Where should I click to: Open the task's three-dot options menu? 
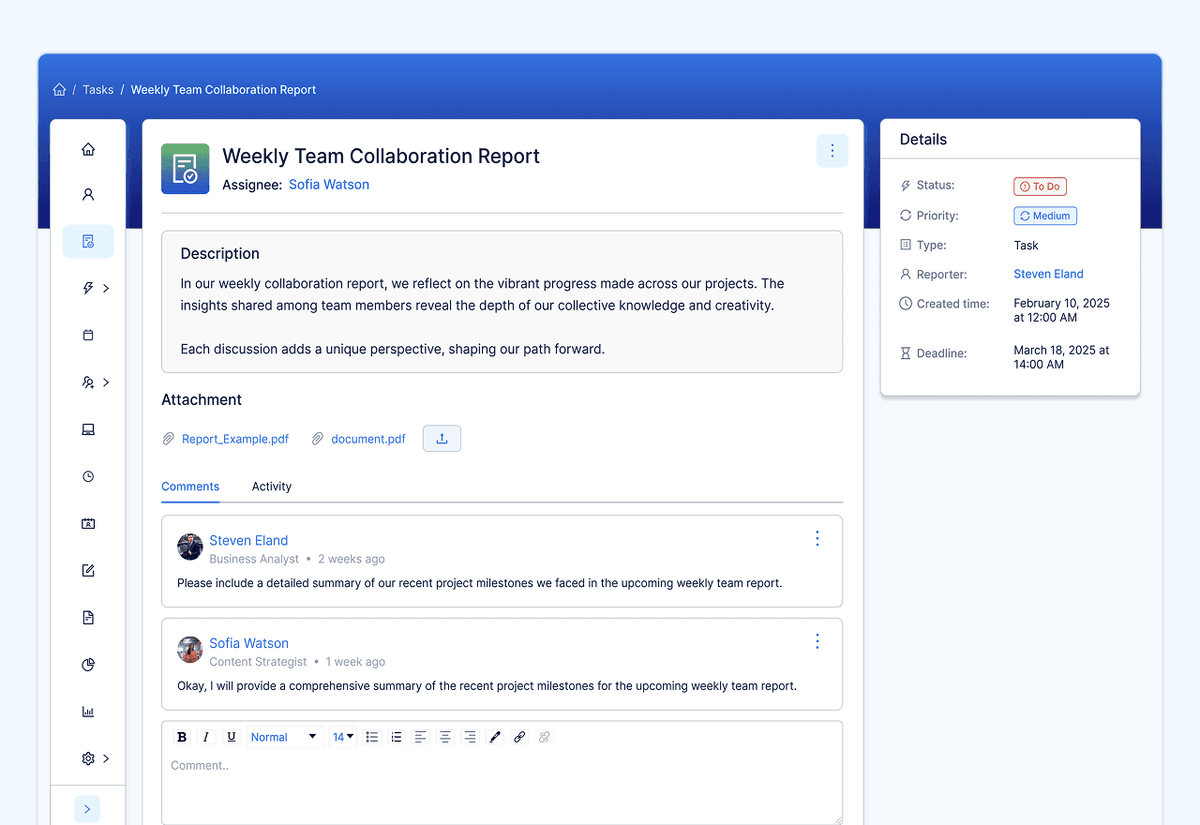832,151
